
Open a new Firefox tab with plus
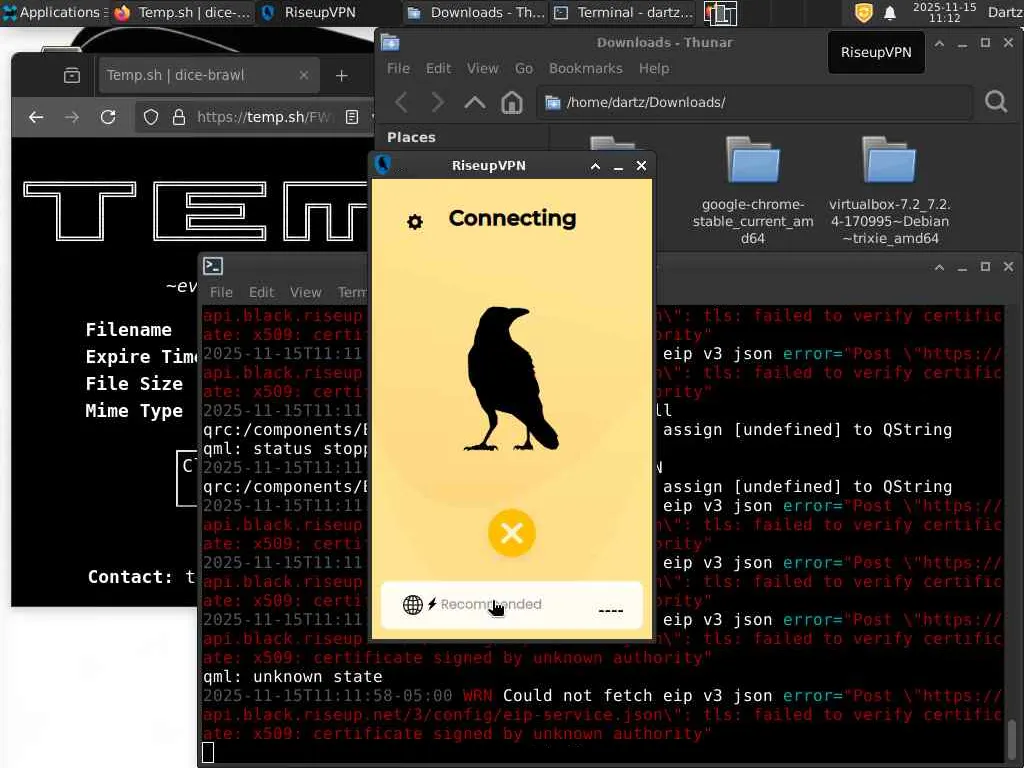pyautogui.click(x=342, y=76)
